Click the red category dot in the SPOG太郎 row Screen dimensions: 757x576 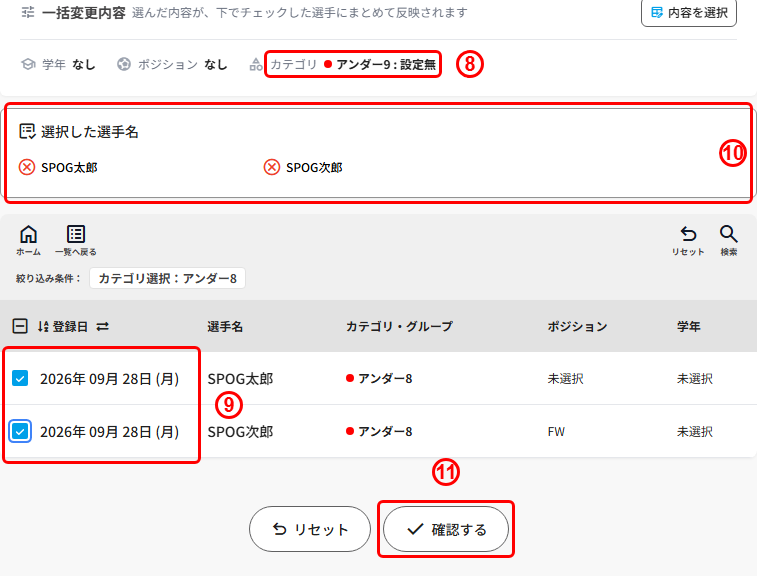click(350, 378)
